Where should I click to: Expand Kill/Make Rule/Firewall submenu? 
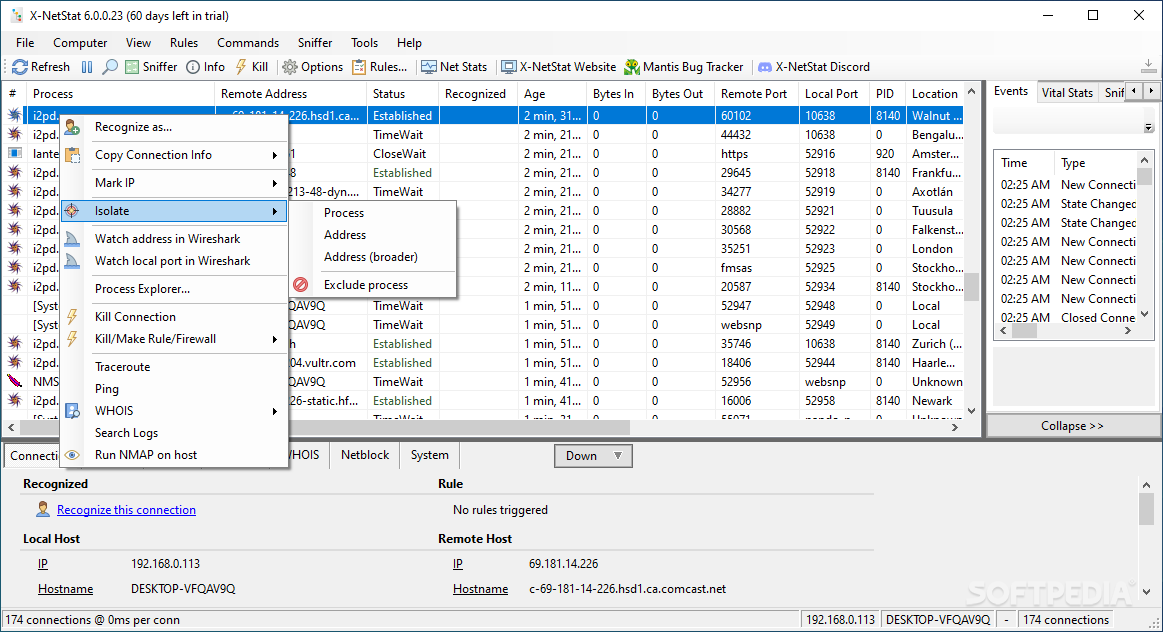coord(274,339)
